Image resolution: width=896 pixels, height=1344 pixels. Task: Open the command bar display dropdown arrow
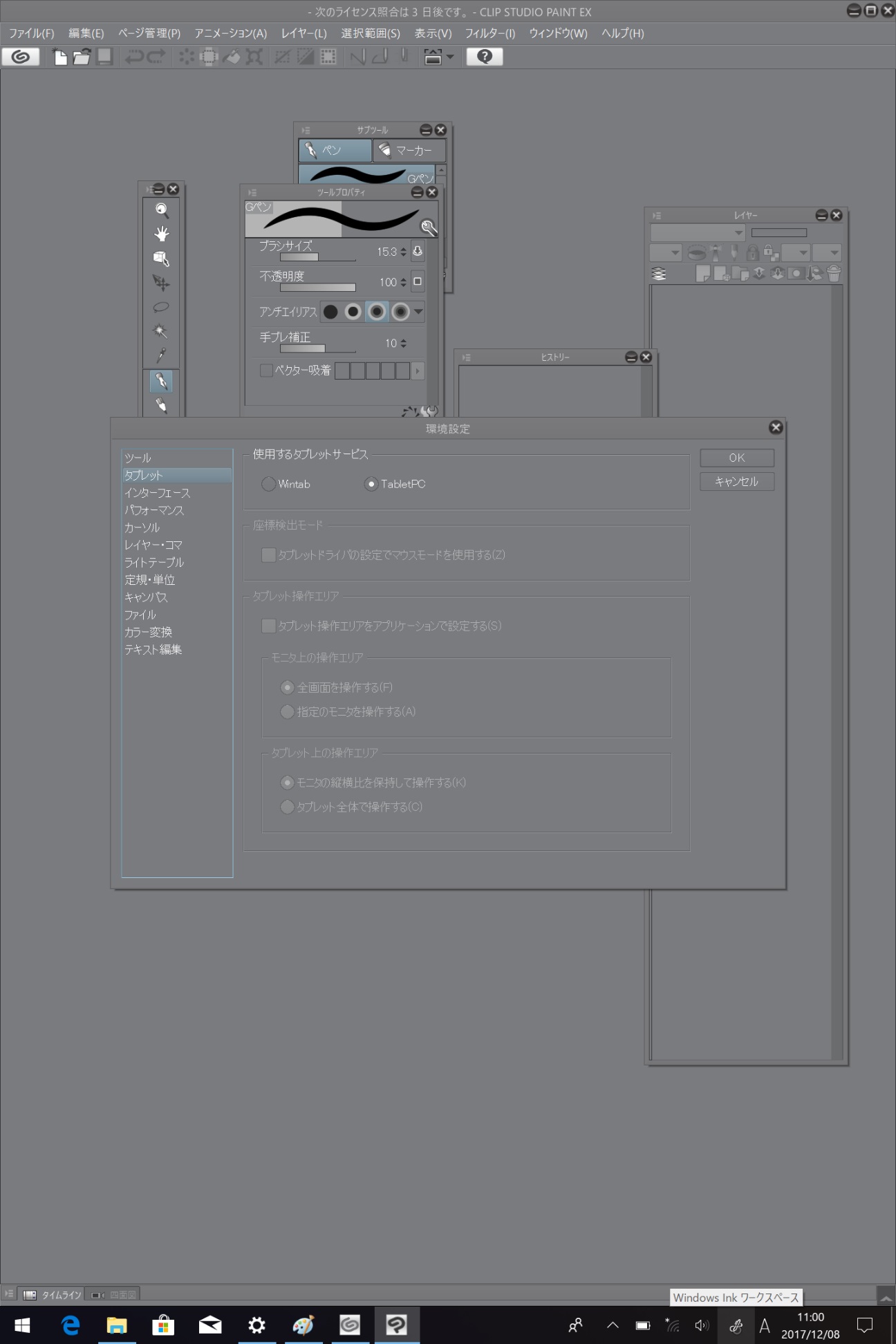point(450,57)
